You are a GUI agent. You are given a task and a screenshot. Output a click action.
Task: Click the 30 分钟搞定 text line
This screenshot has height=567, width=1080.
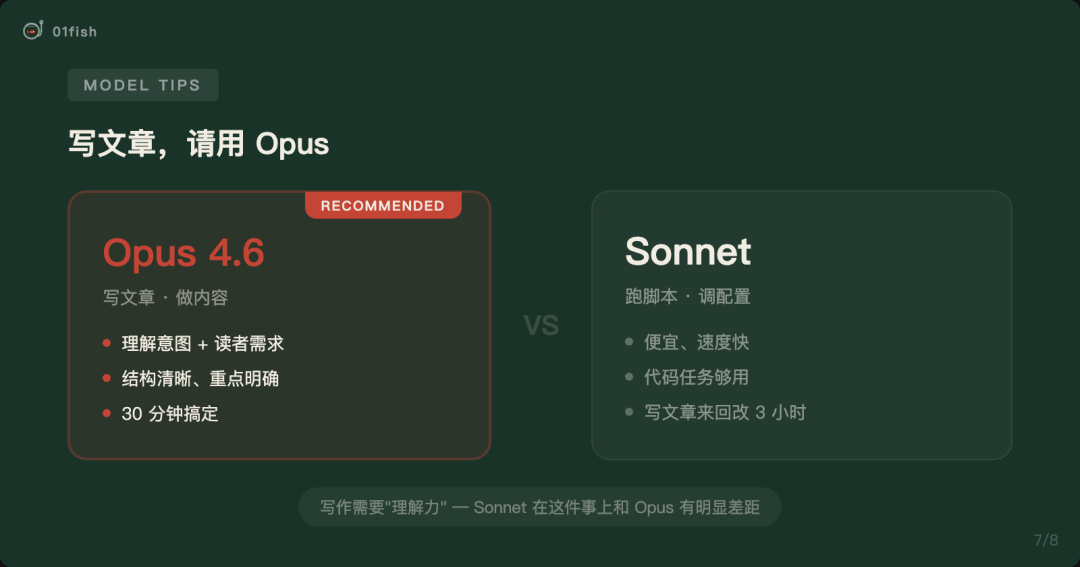click(170, 413)
